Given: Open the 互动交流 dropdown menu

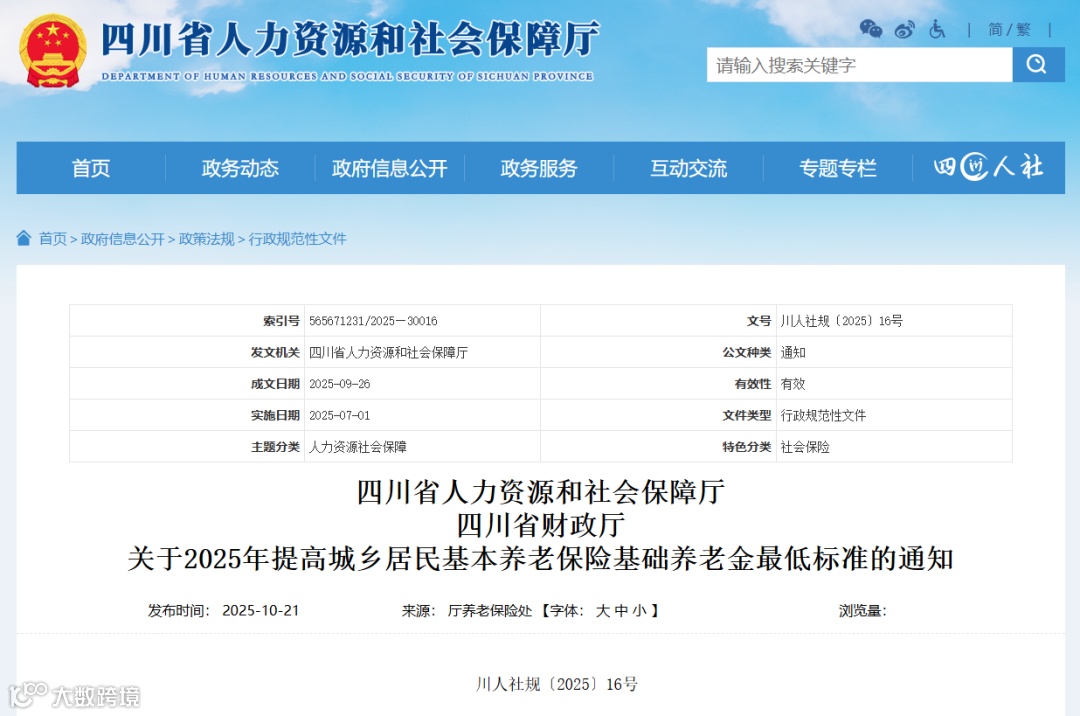Looking at the screenshot, I should (687, 168).
